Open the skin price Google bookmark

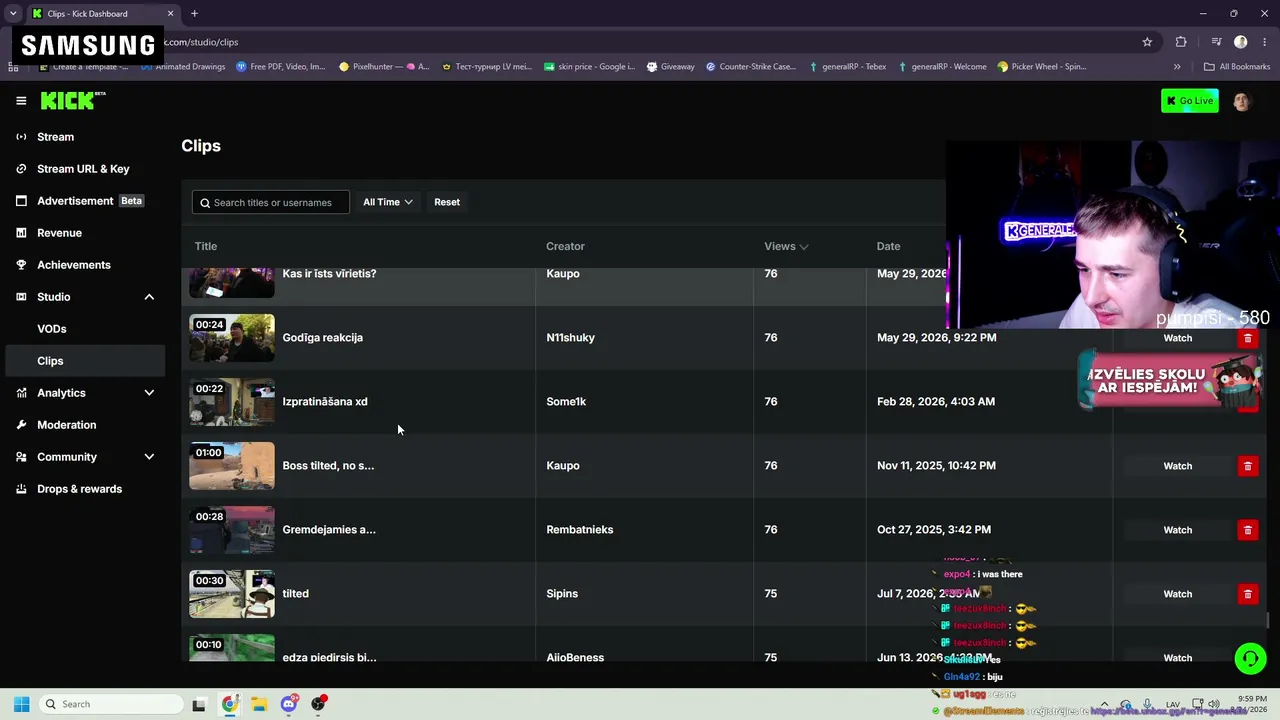[x=589, y=67]
